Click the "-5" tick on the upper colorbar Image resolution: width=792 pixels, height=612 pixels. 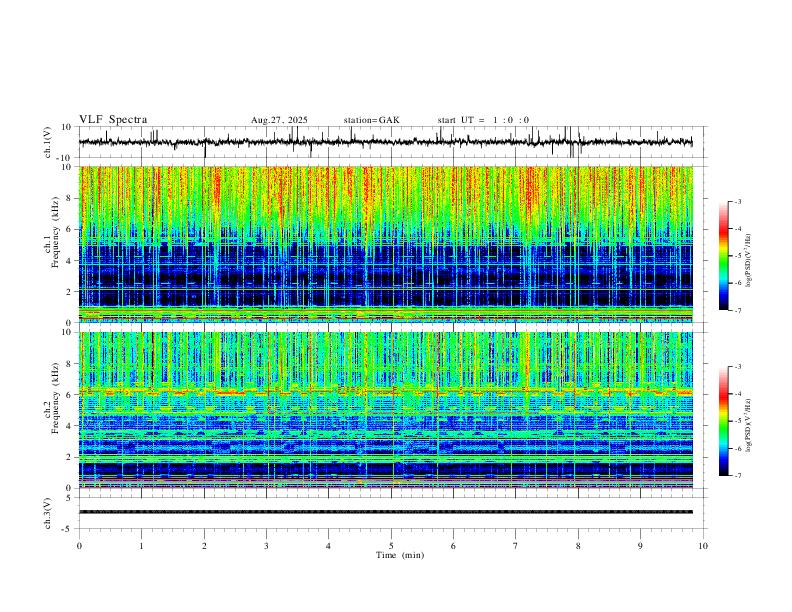coord(738,256)
